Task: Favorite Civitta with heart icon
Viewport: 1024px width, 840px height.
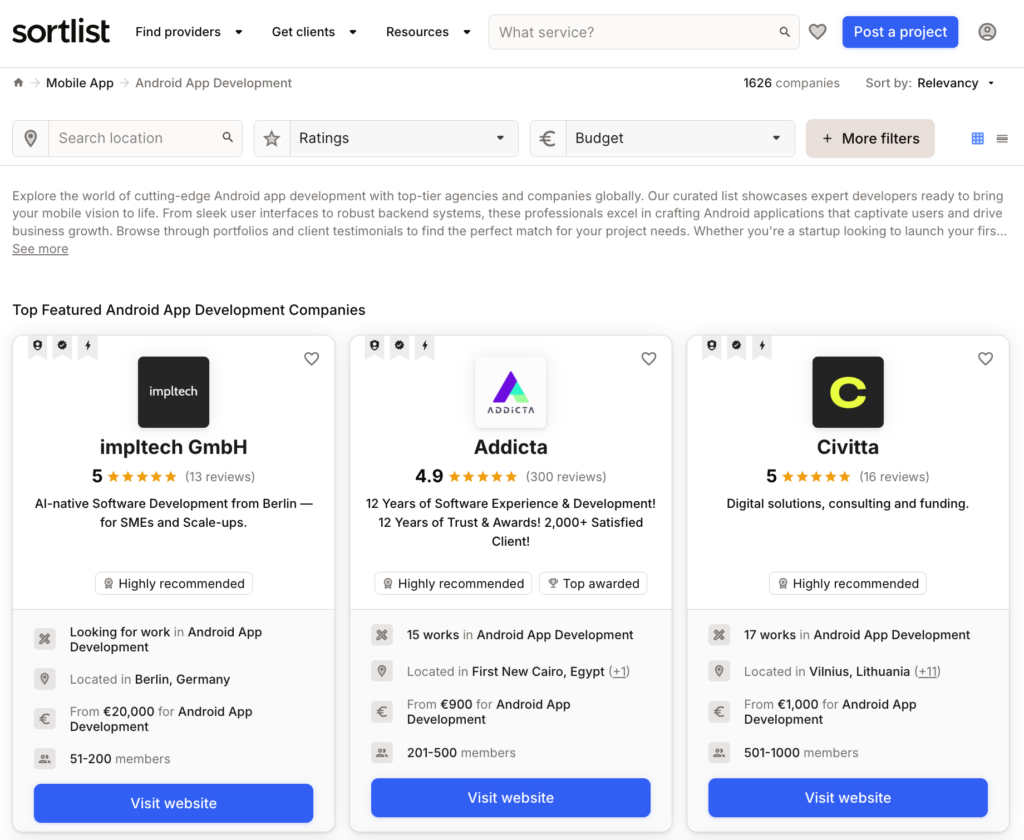Action: coord(985,359)
